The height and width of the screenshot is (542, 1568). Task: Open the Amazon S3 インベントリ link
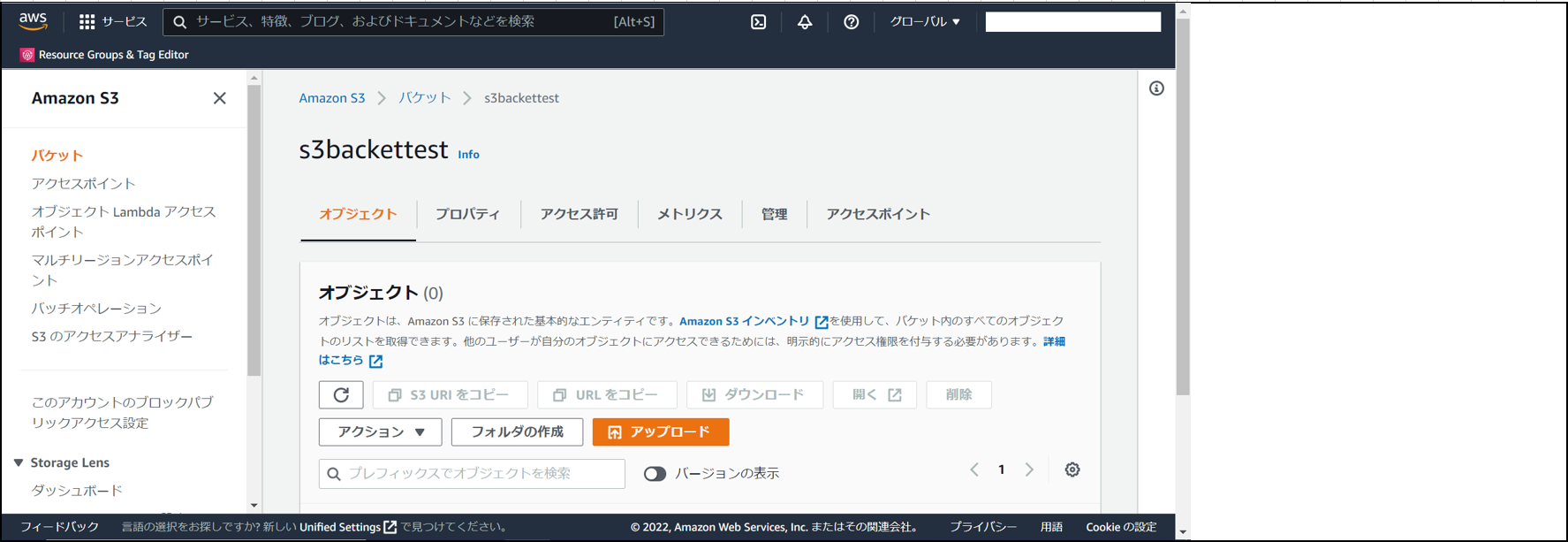coord(744,321)
